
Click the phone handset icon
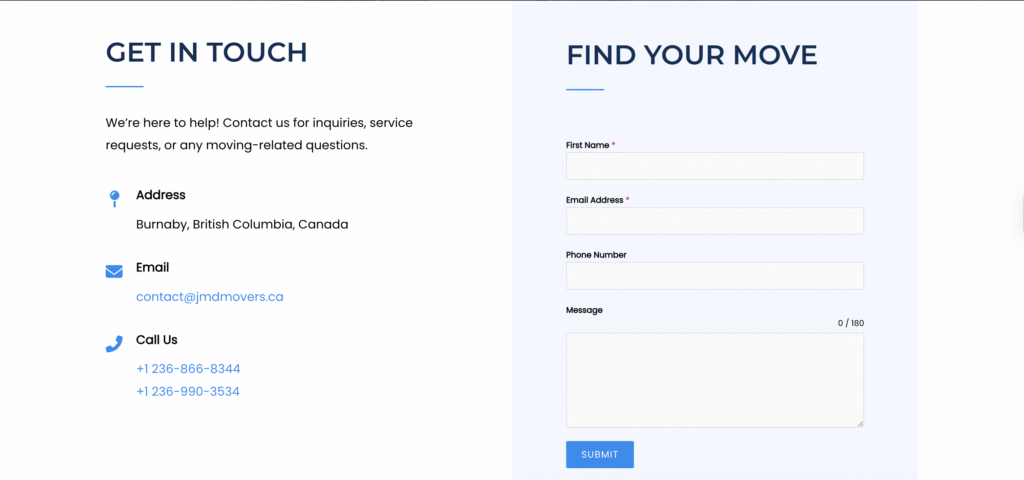tap(114, 343)
